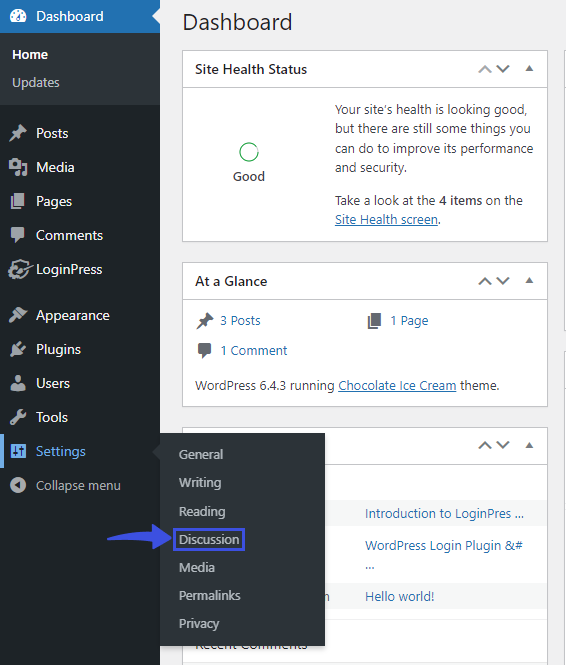Open the Site Health screen link
This screenshot has width=566, height=665.
386,219
